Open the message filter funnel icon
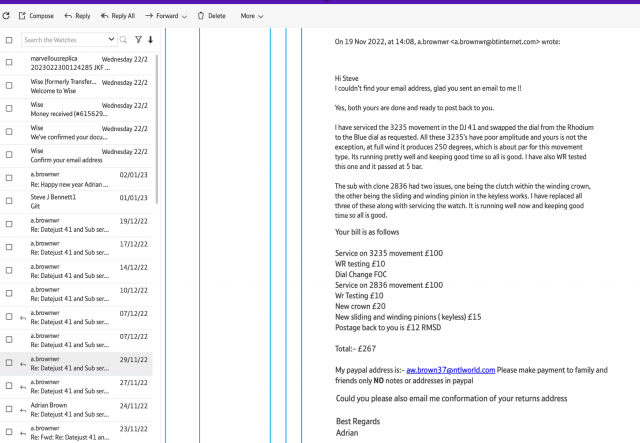The image size is (640, 443). point(138,40)
